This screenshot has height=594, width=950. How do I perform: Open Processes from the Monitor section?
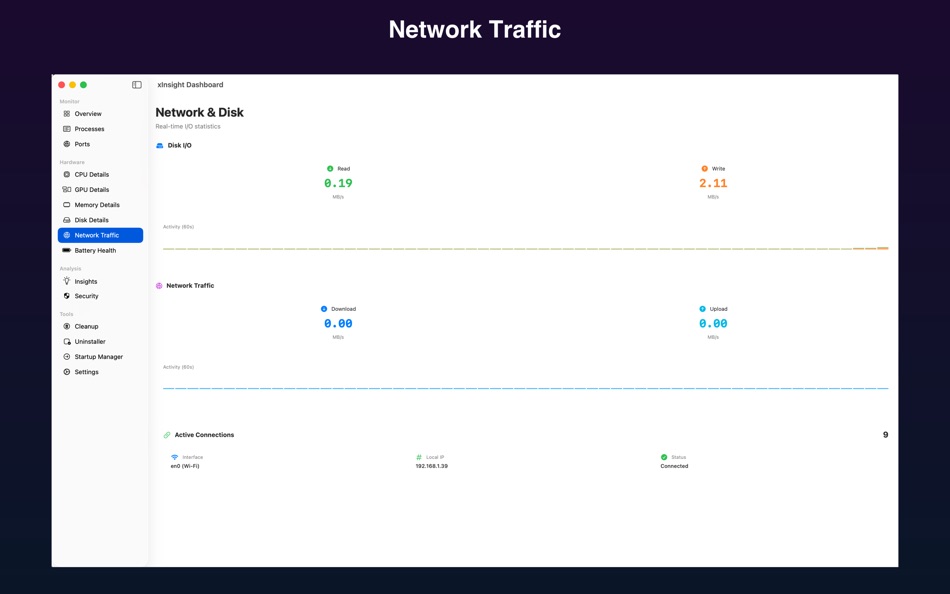tap(90, 128)
